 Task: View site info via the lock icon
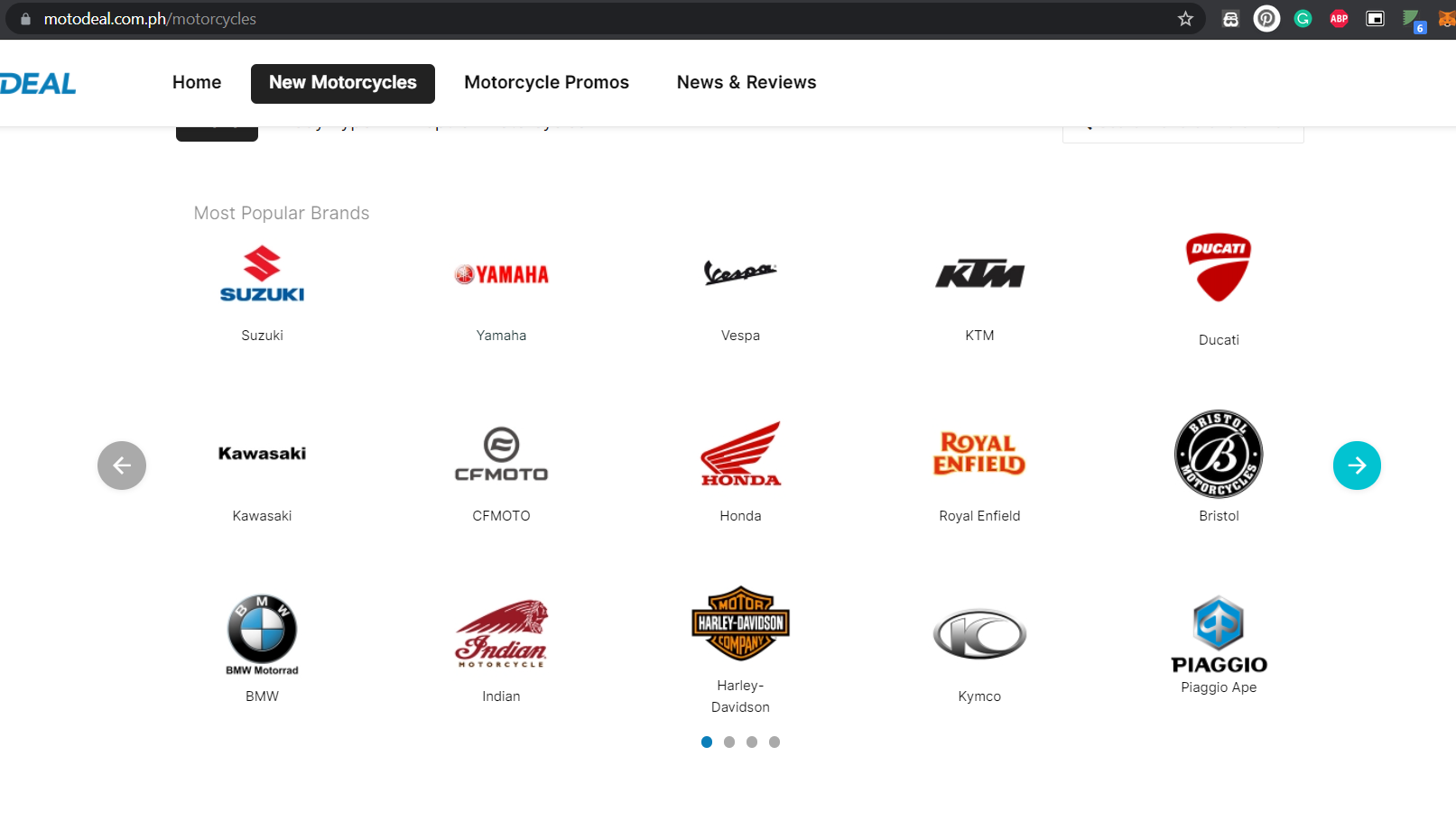pyautogui.click(x=25, y=19)
